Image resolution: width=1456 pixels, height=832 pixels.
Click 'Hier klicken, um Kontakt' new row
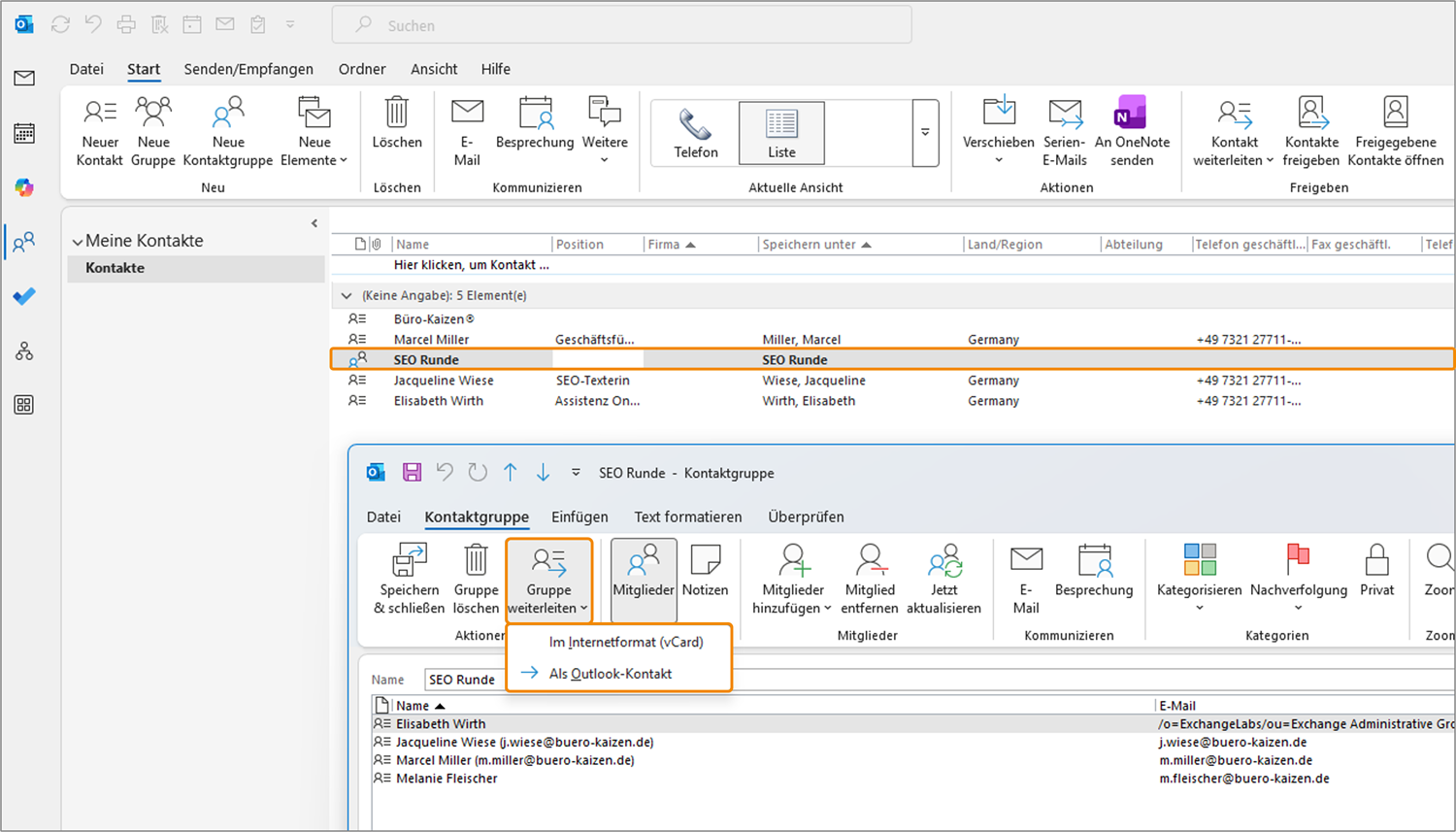tap(471, 264)
